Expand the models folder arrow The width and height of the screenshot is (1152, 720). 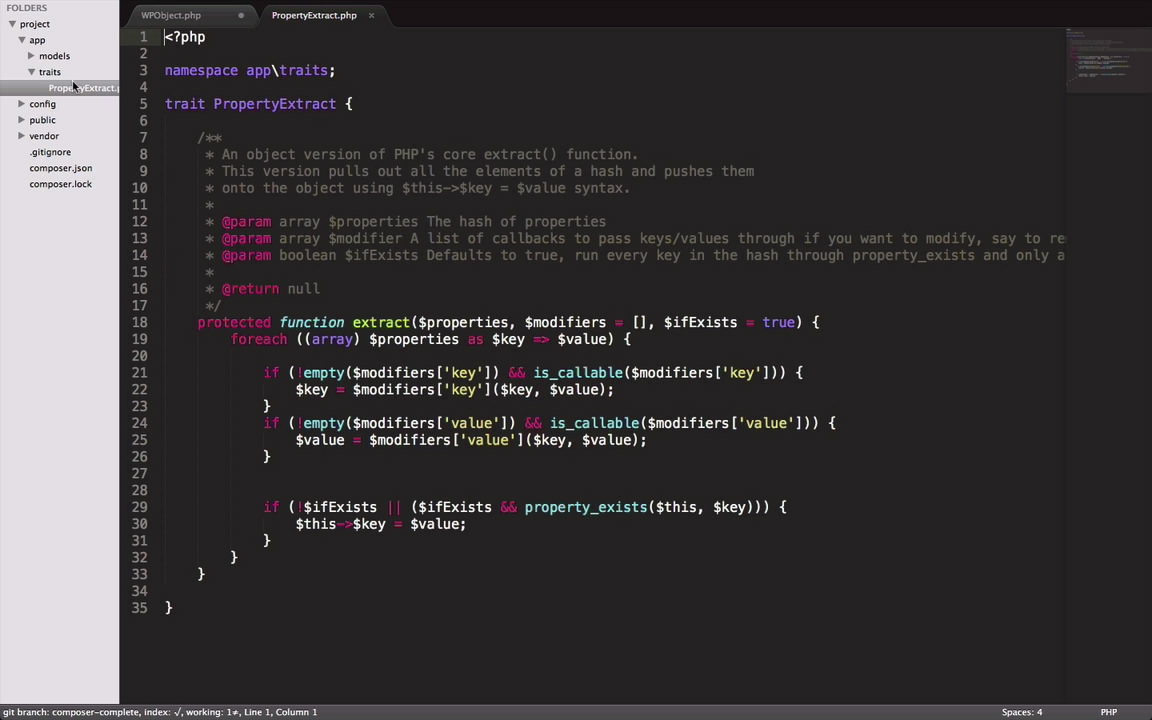click(x=32, y=56)
